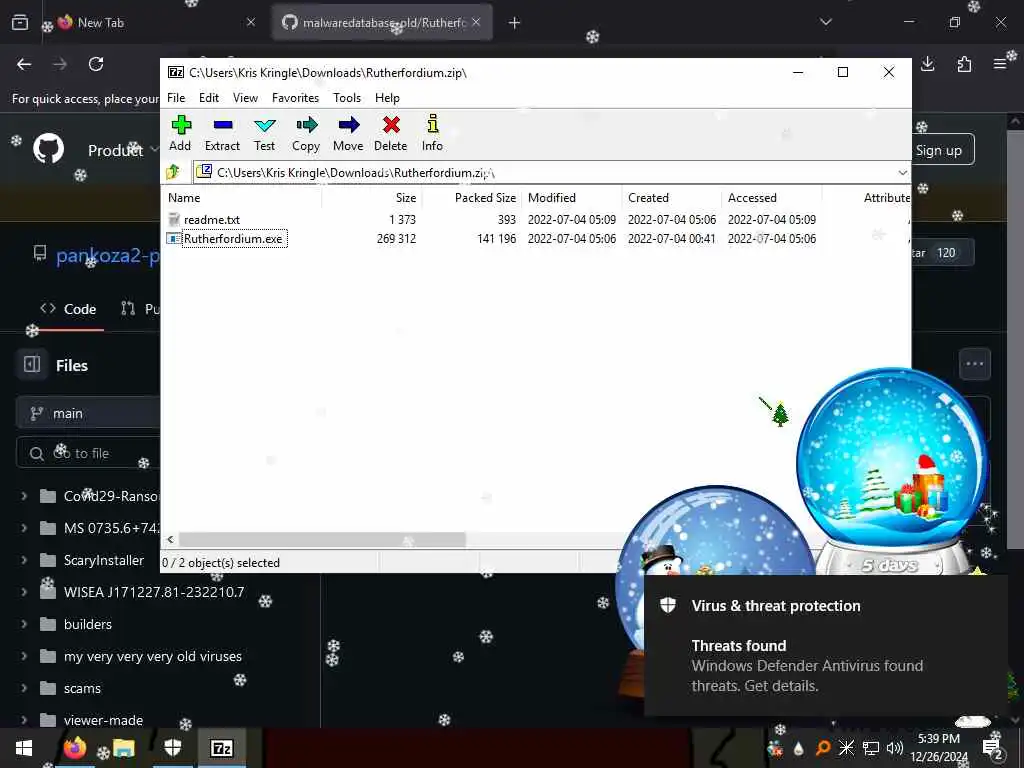Close the New Tab browser tab
The image size is (1024, 768).
click(x=251, y=22)
